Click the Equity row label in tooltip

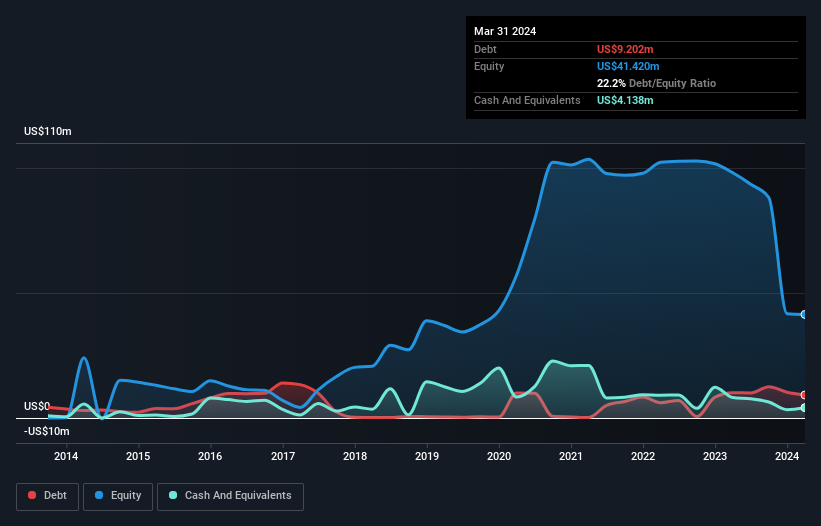click(x=489, y=66)
